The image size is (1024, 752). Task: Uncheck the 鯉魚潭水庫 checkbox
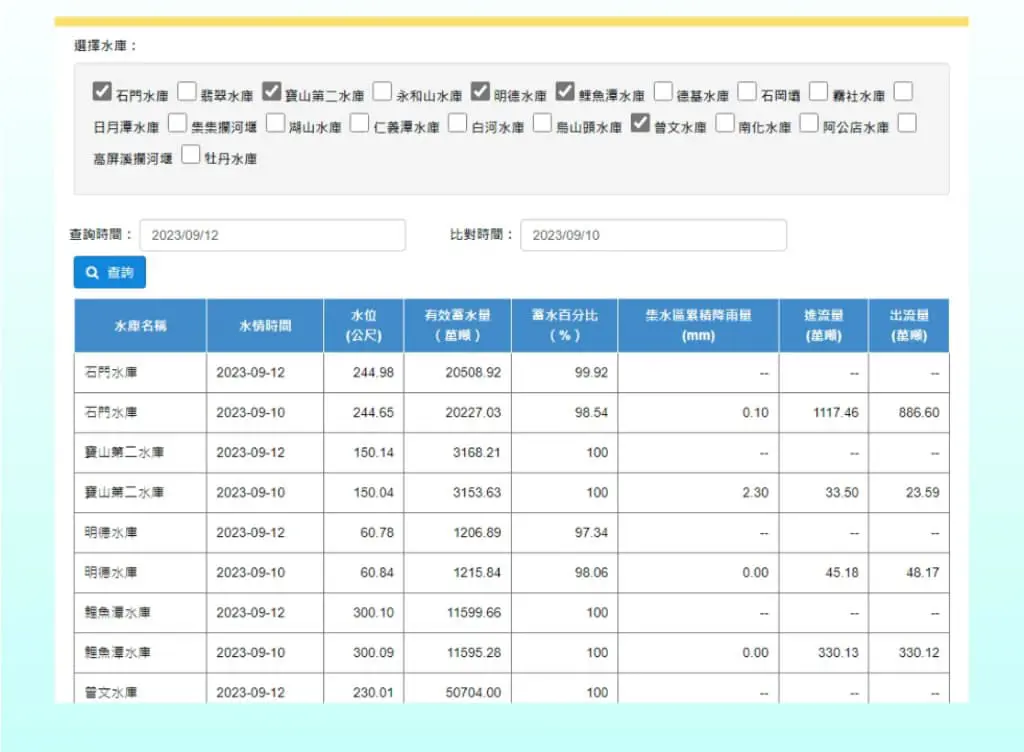coord(565,91)
